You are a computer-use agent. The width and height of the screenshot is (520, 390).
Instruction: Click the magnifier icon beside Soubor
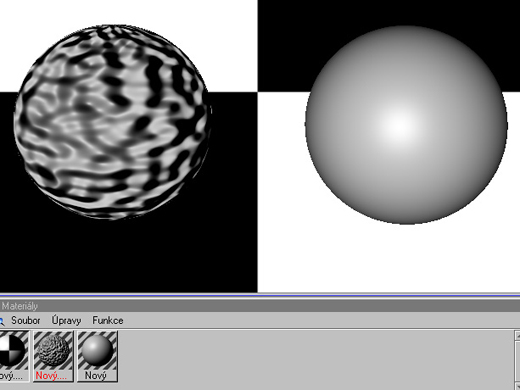click(x=1, y=321)
